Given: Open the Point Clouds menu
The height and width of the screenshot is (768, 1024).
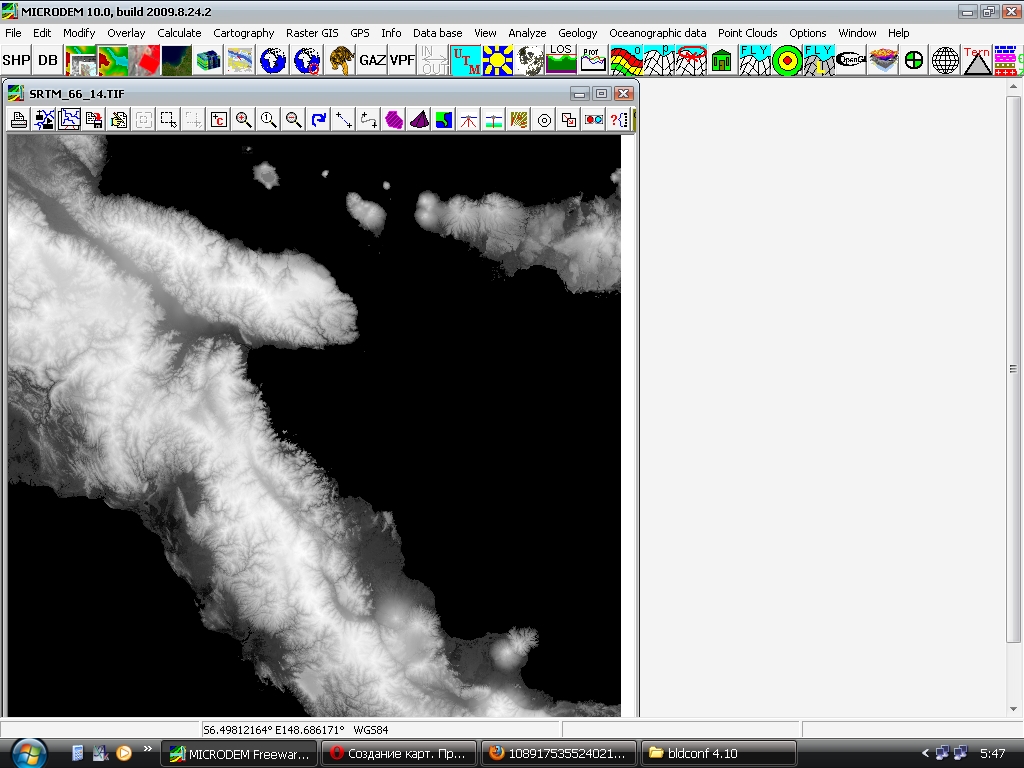Looking at the screenshot, I should tap(748, 33).
